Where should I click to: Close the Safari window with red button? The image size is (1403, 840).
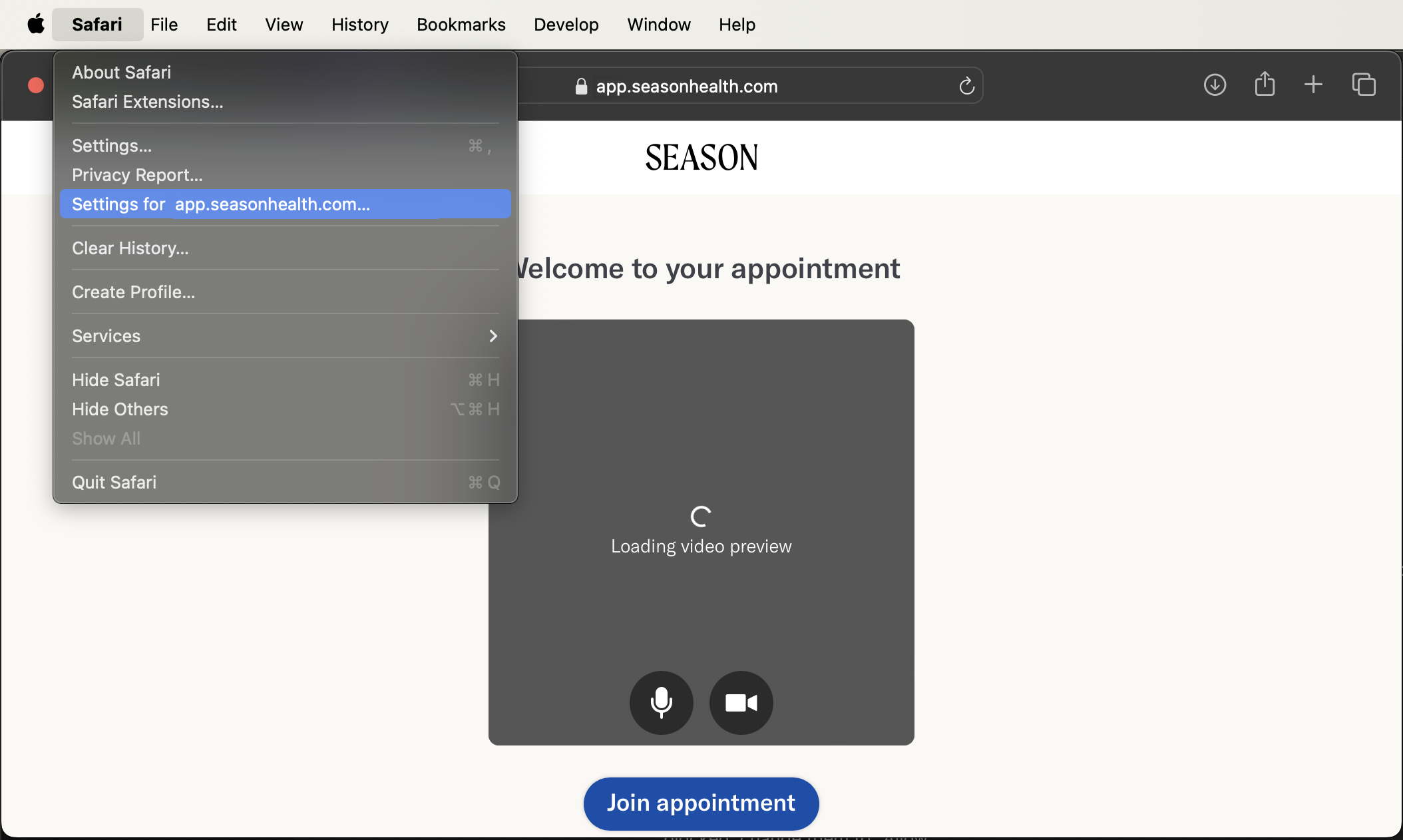[x=36, y=85]
